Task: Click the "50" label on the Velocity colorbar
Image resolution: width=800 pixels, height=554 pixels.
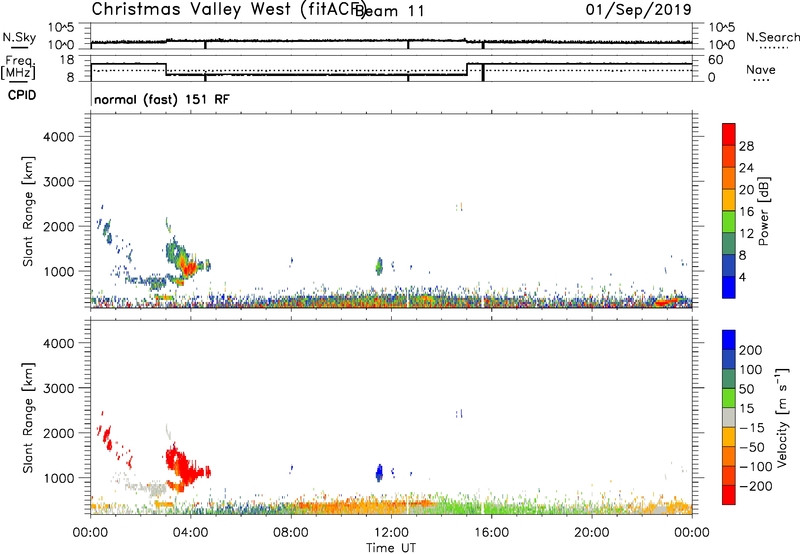Action: (746, 389)
